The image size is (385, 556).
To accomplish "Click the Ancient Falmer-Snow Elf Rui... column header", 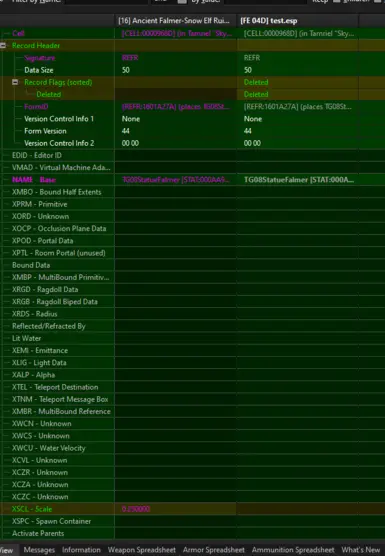I will coord(175,21).
